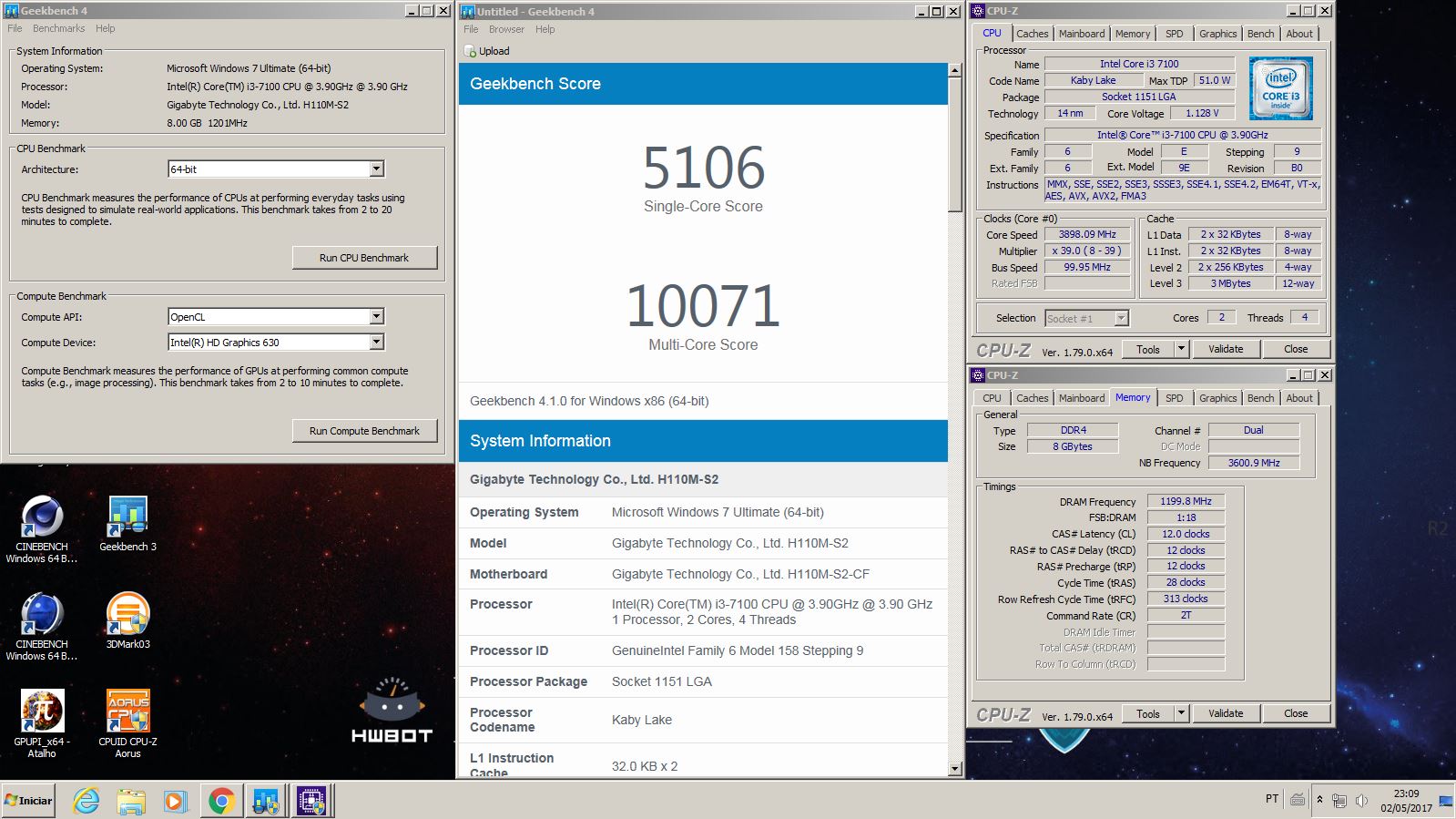
Task: Click the Show Desktop button at taskbar end
Action: click(x=1445, y=800)
